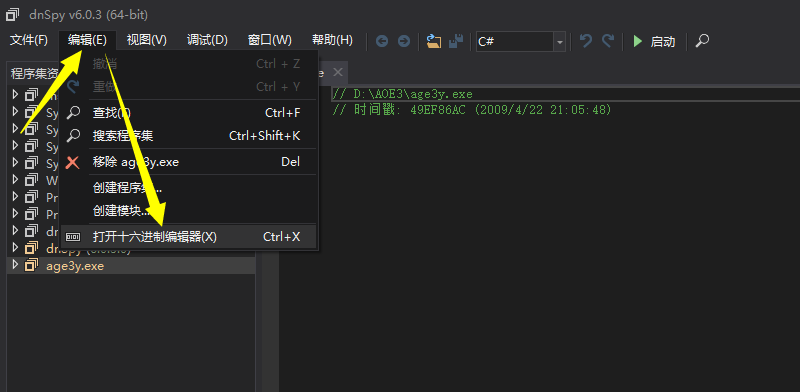Click the open file folder icon
800x392 pixels.
[434, 41]
